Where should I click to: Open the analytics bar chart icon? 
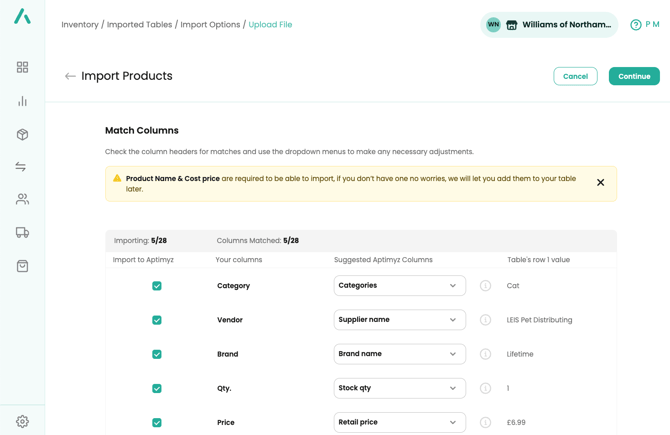22,101
